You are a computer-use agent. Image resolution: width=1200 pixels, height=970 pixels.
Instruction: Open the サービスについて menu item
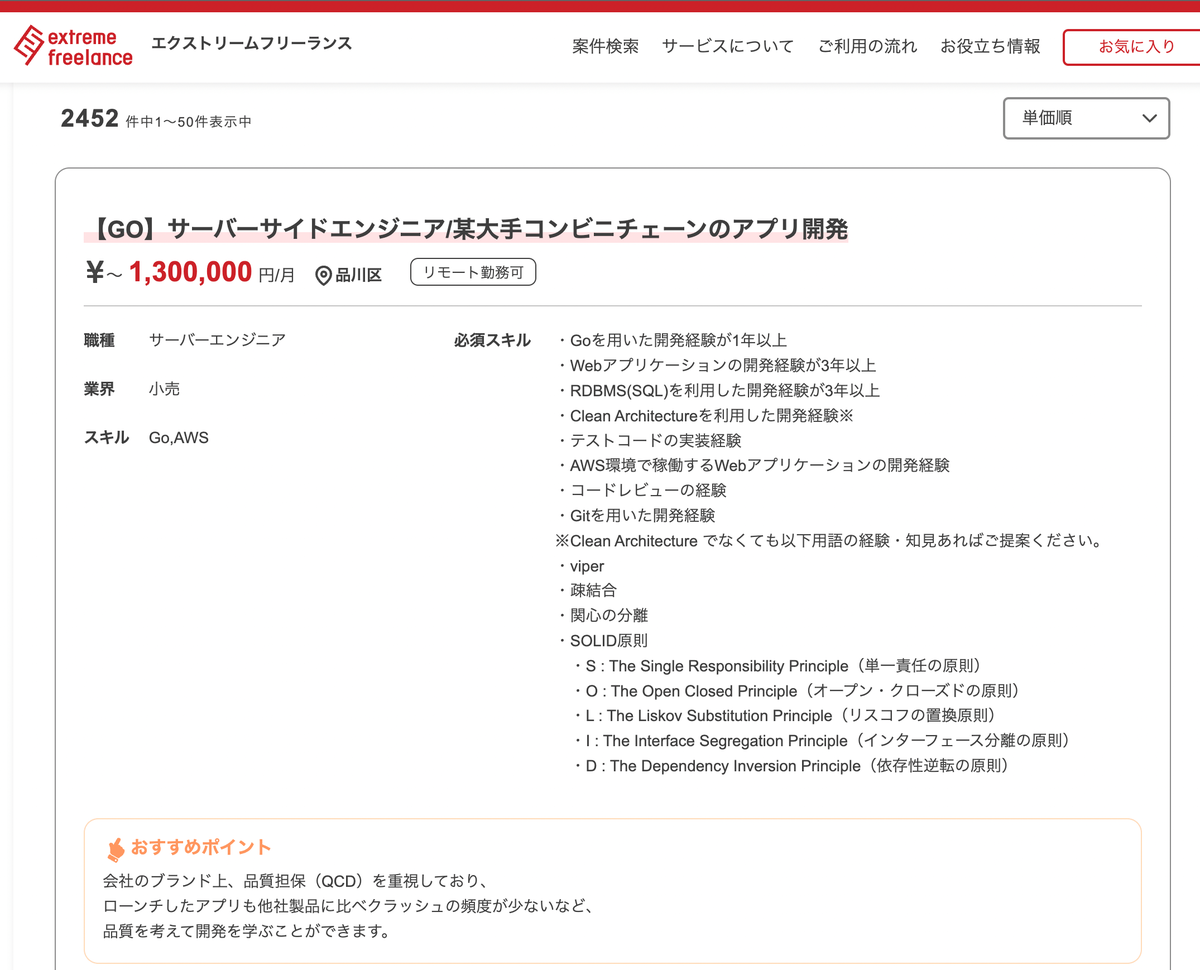tap(728, 46)
